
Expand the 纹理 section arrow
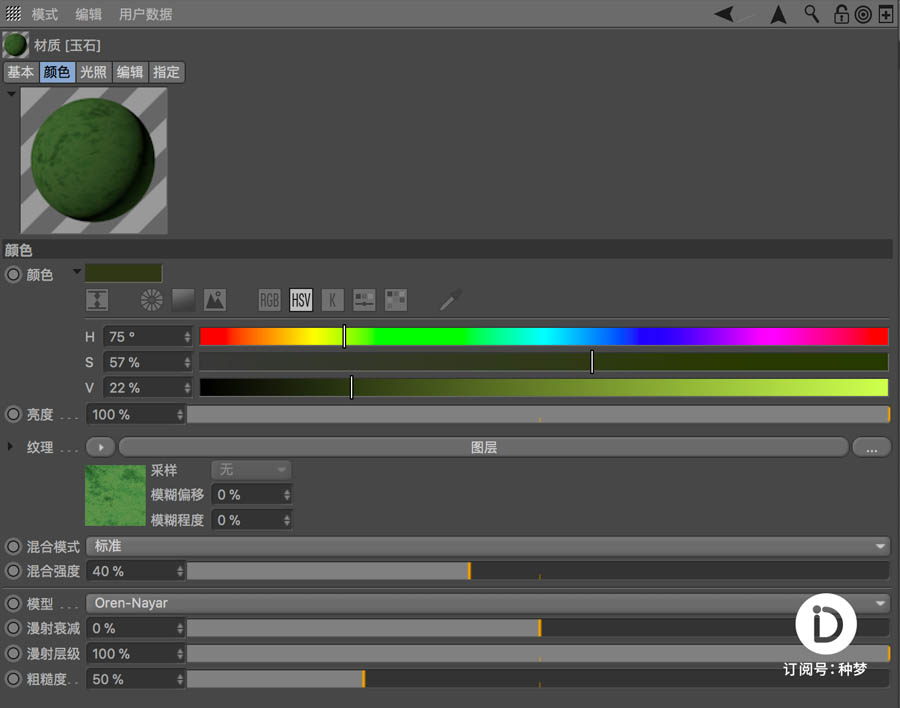pyautogui.click(x=10, y=447)
